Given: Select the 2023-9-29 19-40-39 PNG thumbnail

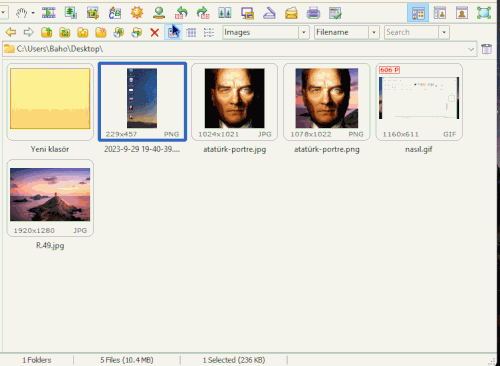Looking at the screenshot, I should point(142,102).
